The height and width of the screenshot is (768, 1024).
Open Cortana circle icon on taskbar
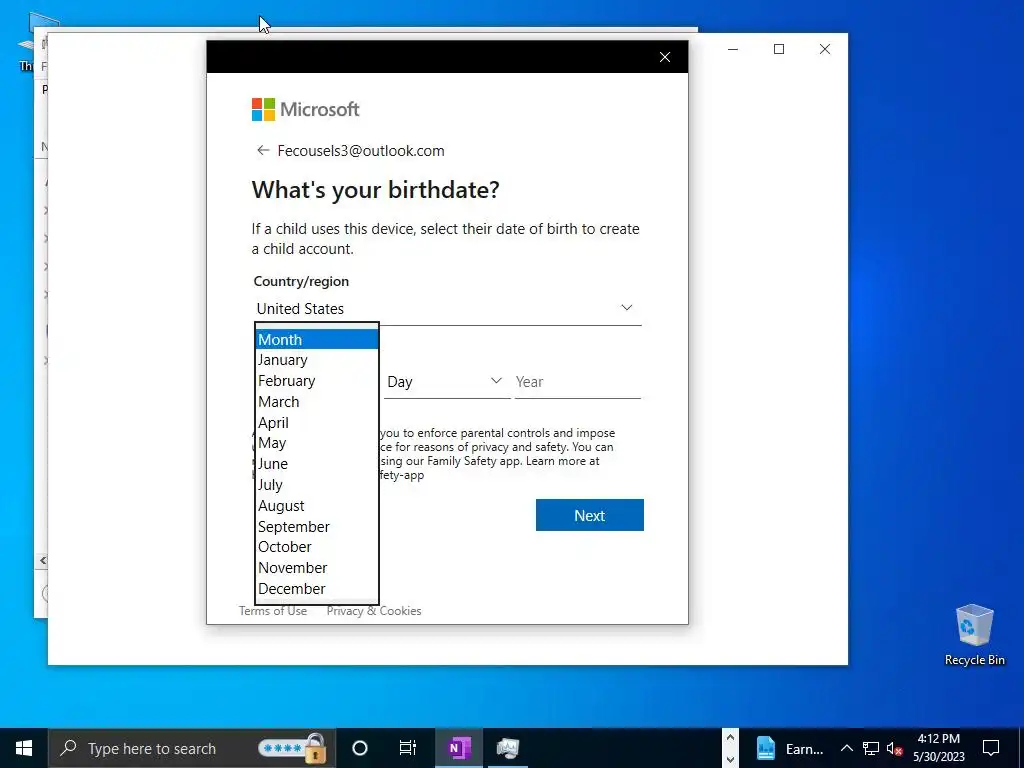(x=360, y=748)
